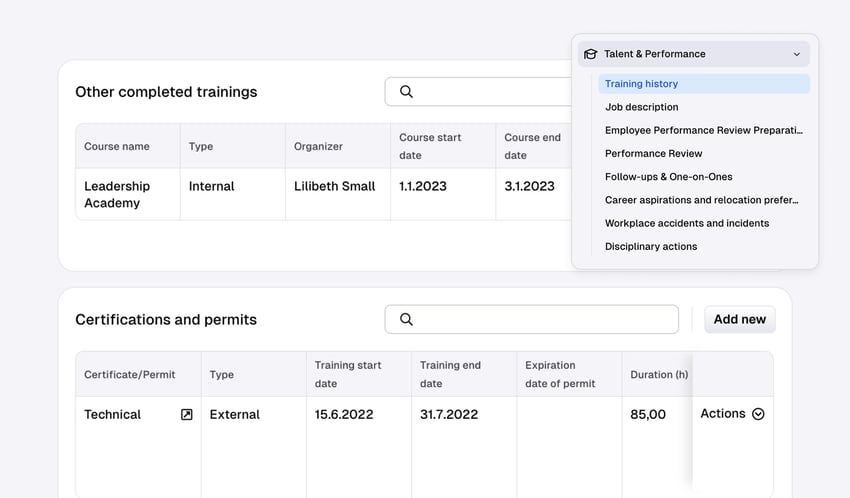The width and height of the screenshot is (850, 498).
Task: Open Follow-ups & One-on-Ones
Action: [668, 177]
